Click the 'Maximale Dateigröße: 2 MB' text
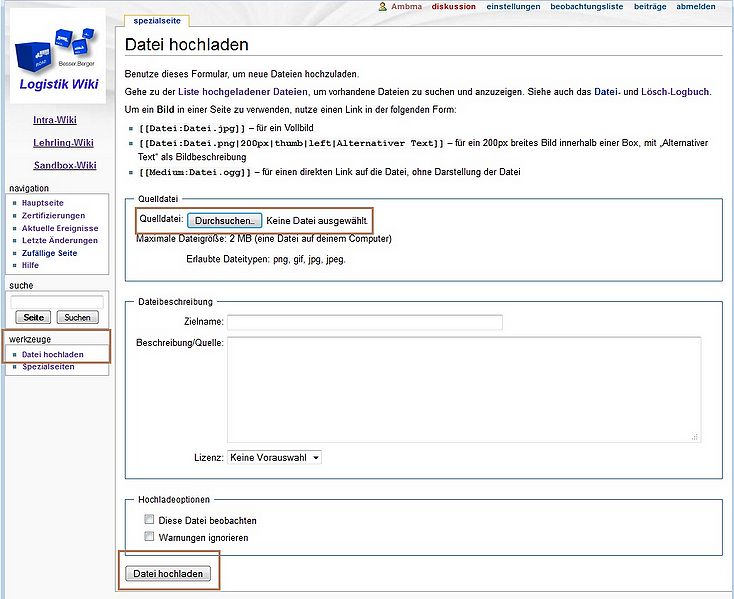The width and height of the screenshot is (734, 599). pos(194,239)
